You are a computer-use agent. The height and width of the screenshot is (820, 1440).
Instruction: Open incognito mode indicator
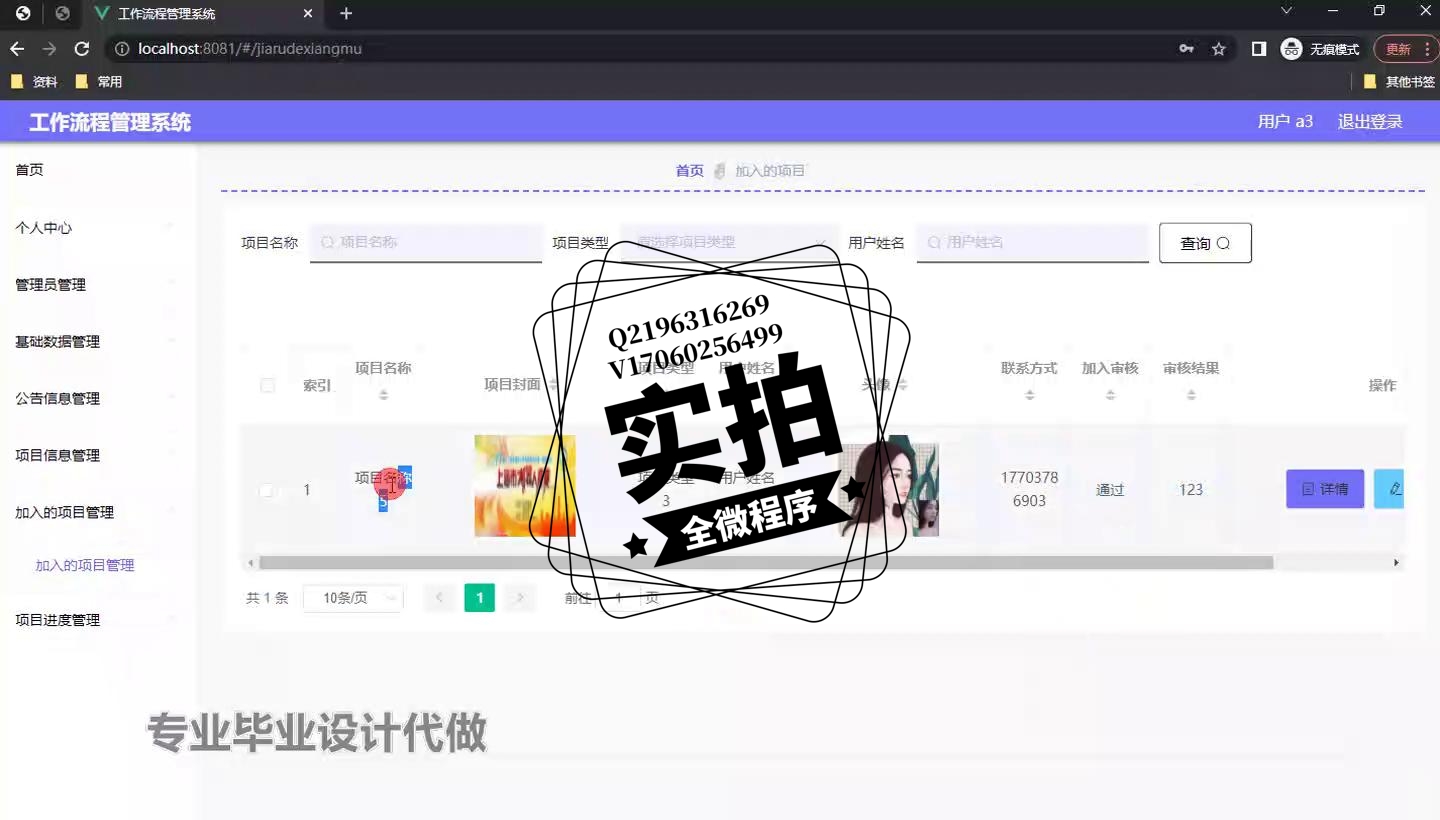tap(1321, 49)
